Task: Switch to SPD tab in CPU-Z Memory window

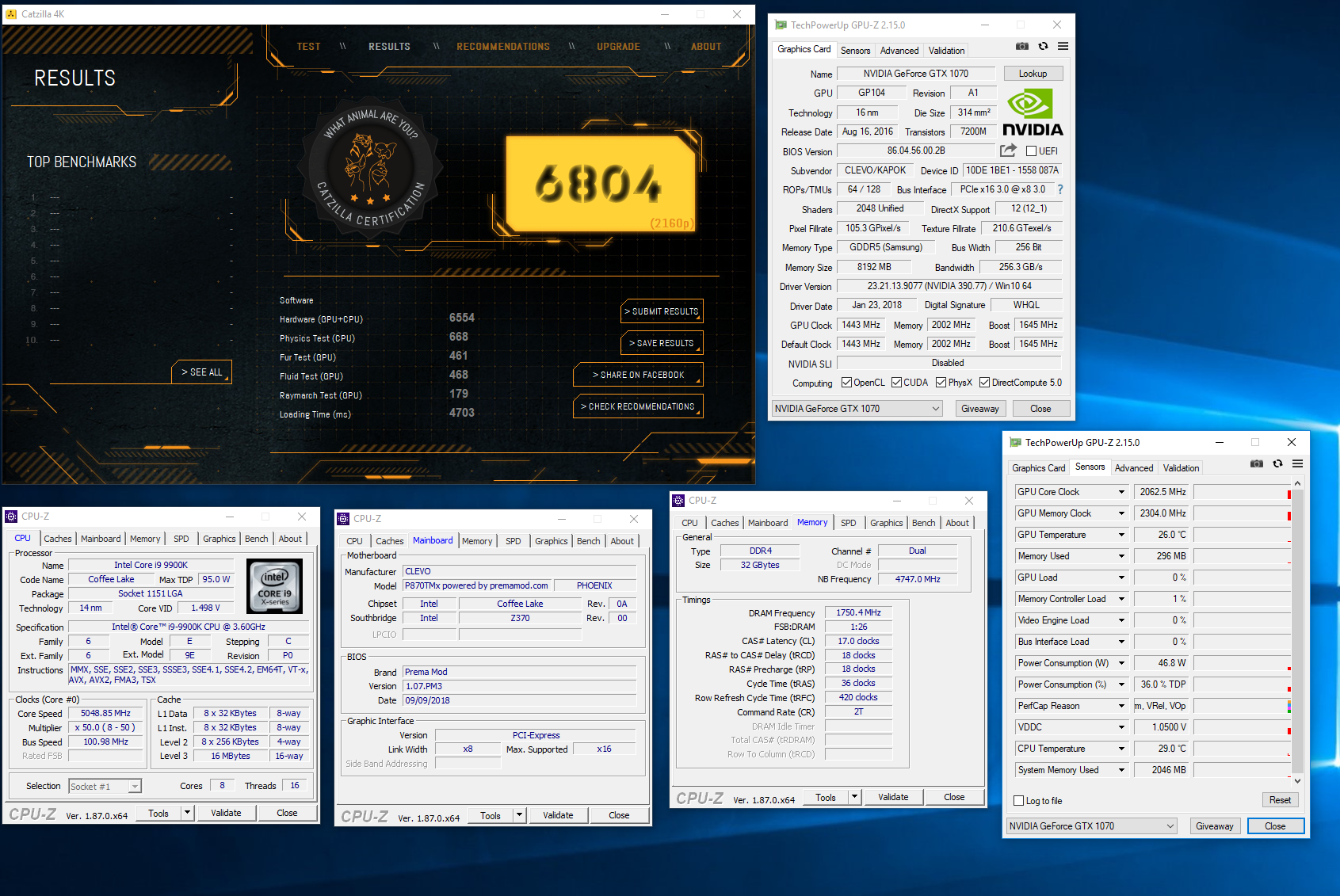Action: 848,523
